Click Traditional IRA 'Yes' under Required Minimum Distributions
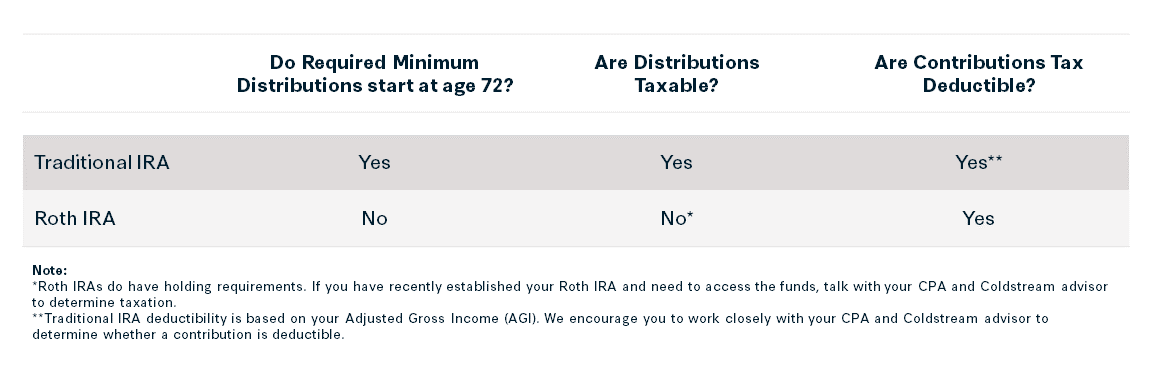1152x384 pixels. (x=375, y=162)
